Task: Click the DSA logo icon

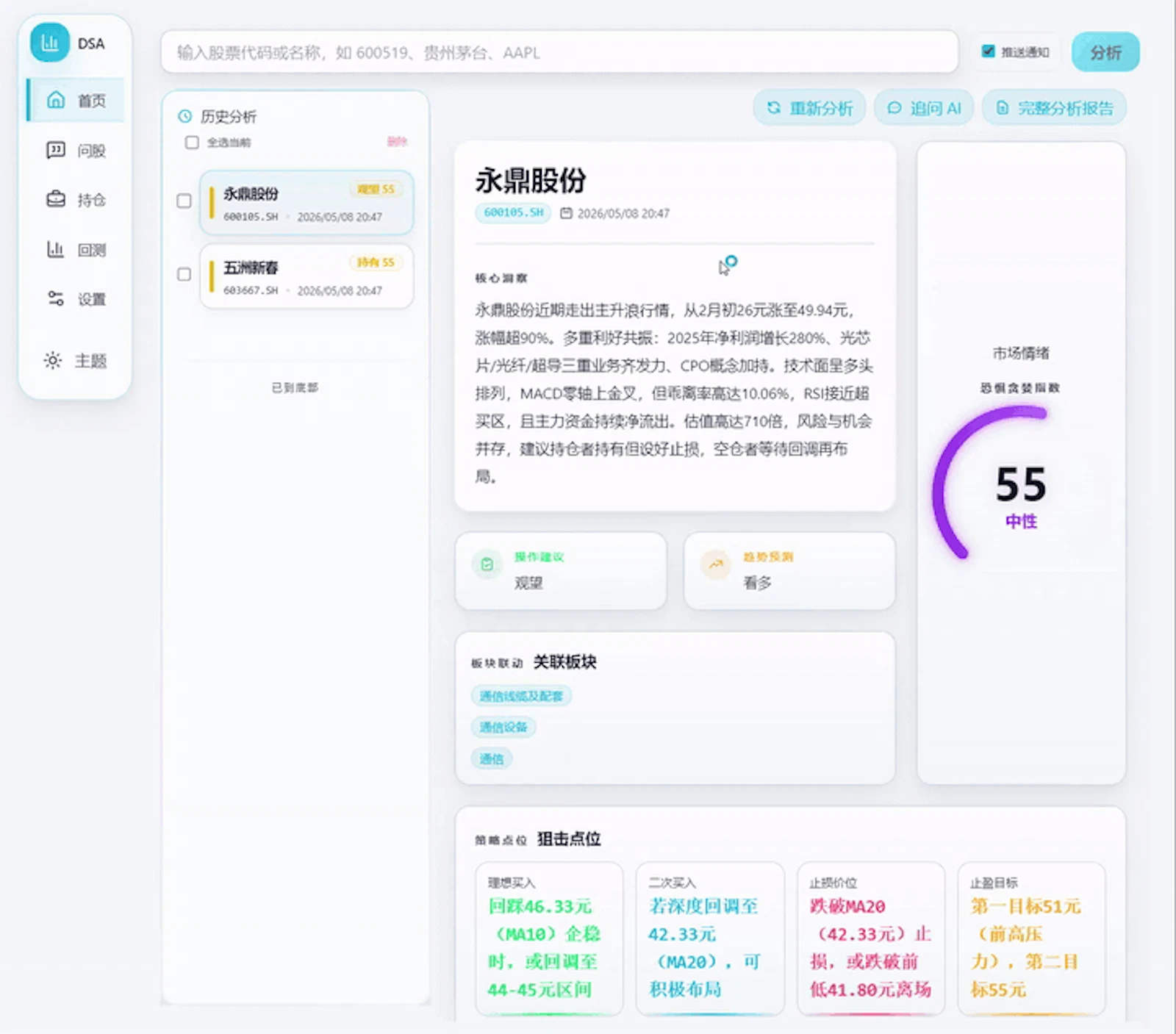Action: click(x=50, y=43)
